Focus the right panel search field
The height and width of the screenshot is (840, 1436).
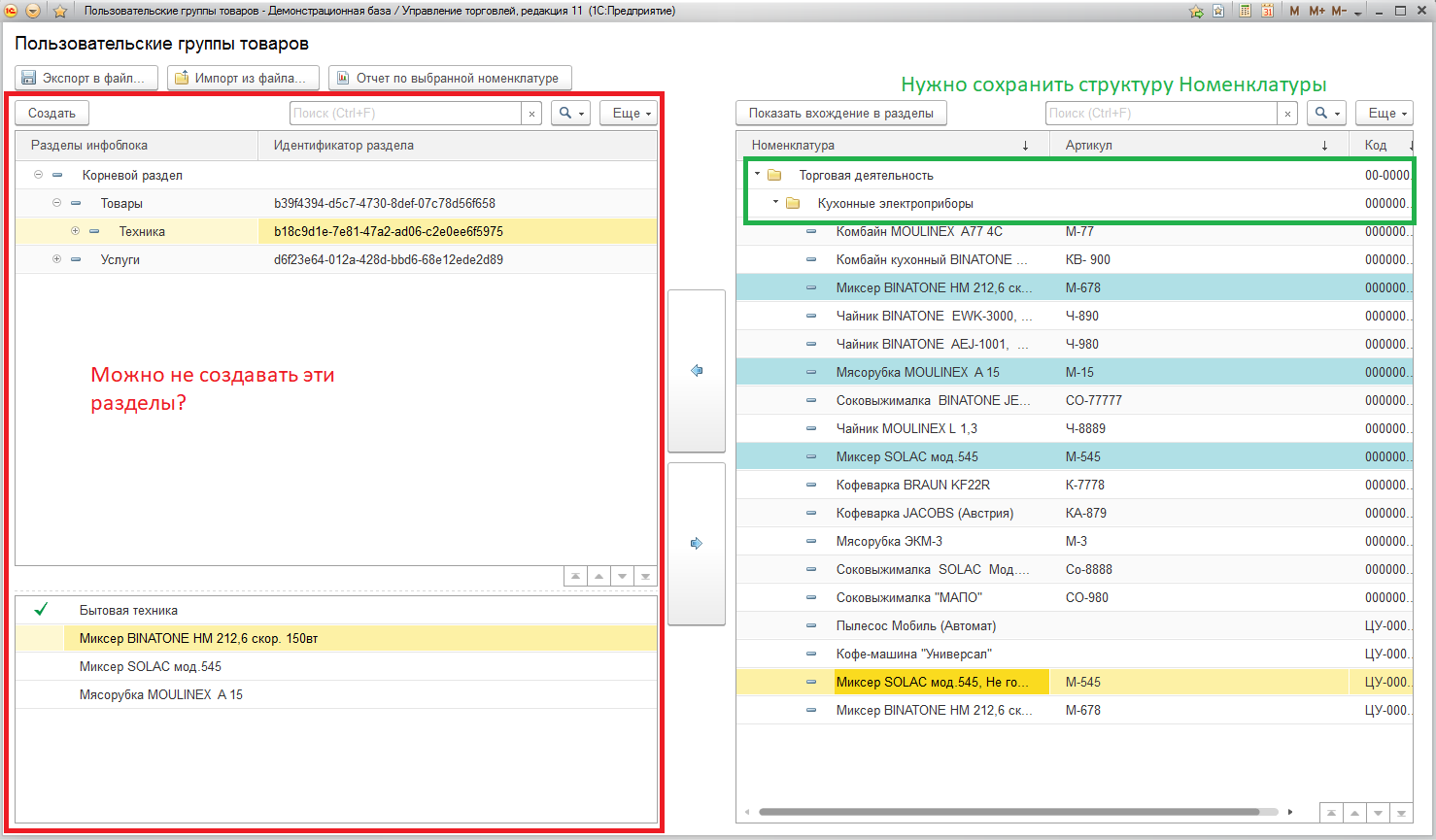pos(1161,113)
